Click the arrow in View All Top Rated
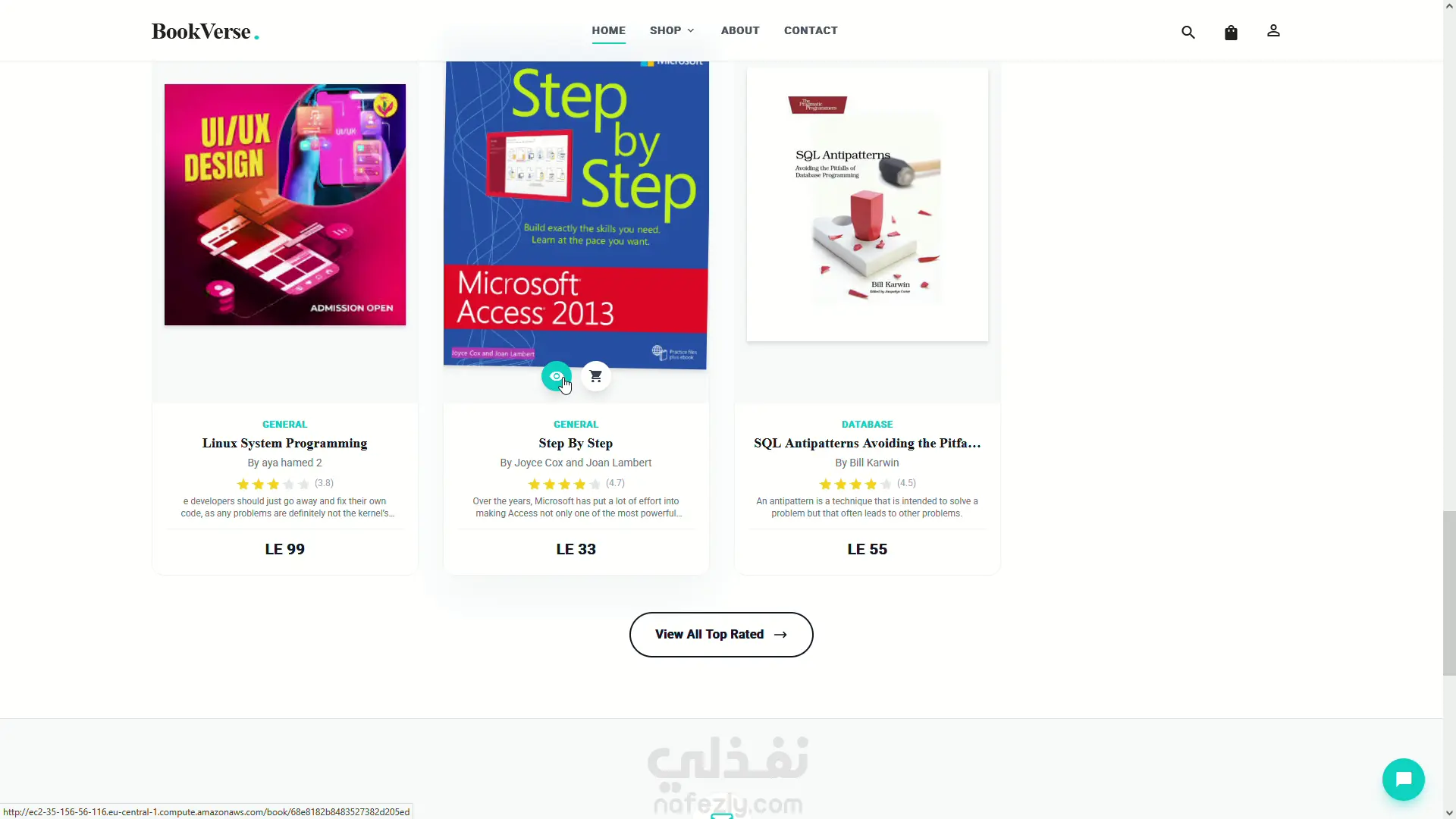The height and width of the screenshot is (819, 1456). coord(780,635)
